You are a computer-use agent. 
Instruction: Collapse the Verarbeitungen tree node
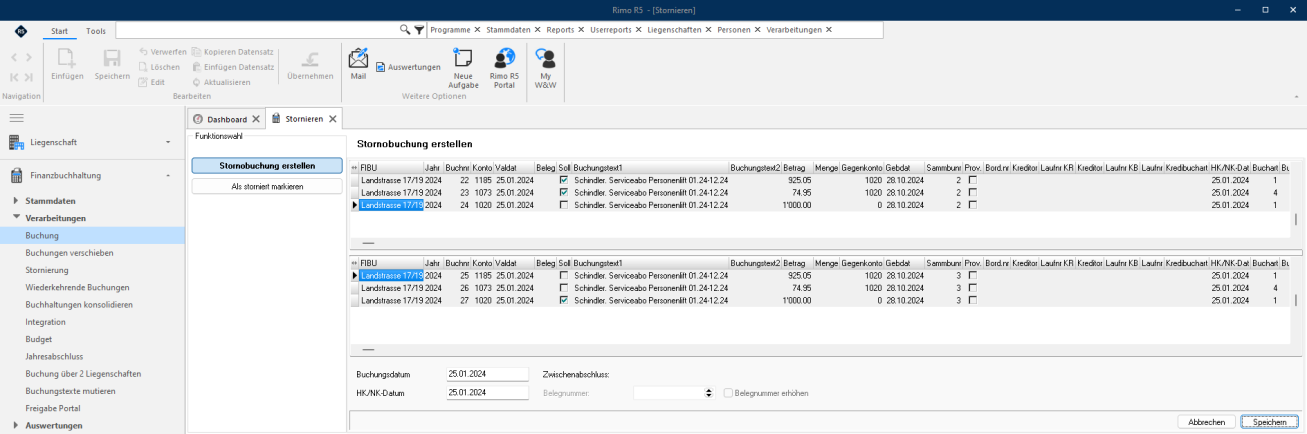[x=17, y=218]
